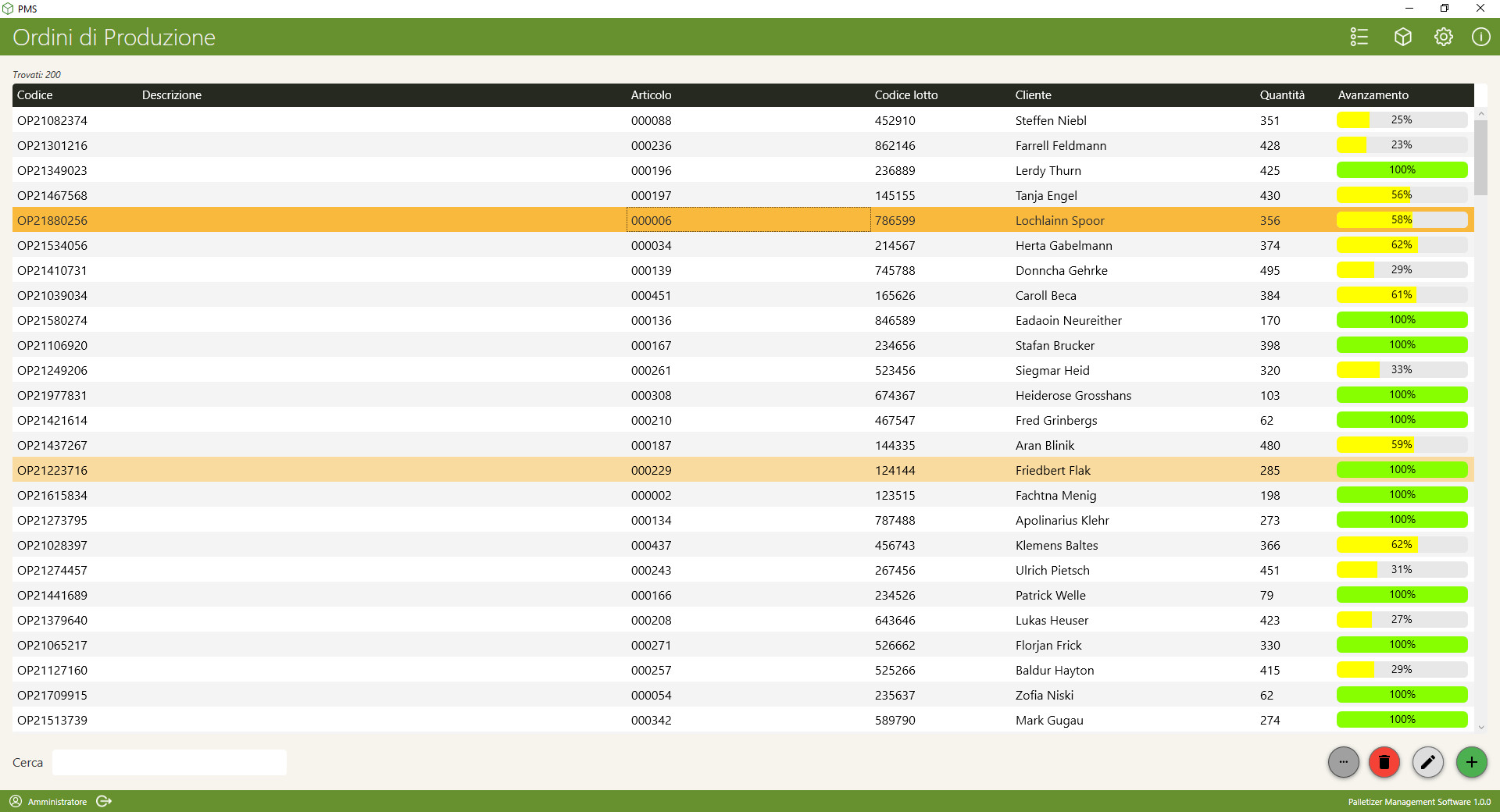
Task: Click the scroll down arrow of the table
Action: click(x=1480, y=727)
